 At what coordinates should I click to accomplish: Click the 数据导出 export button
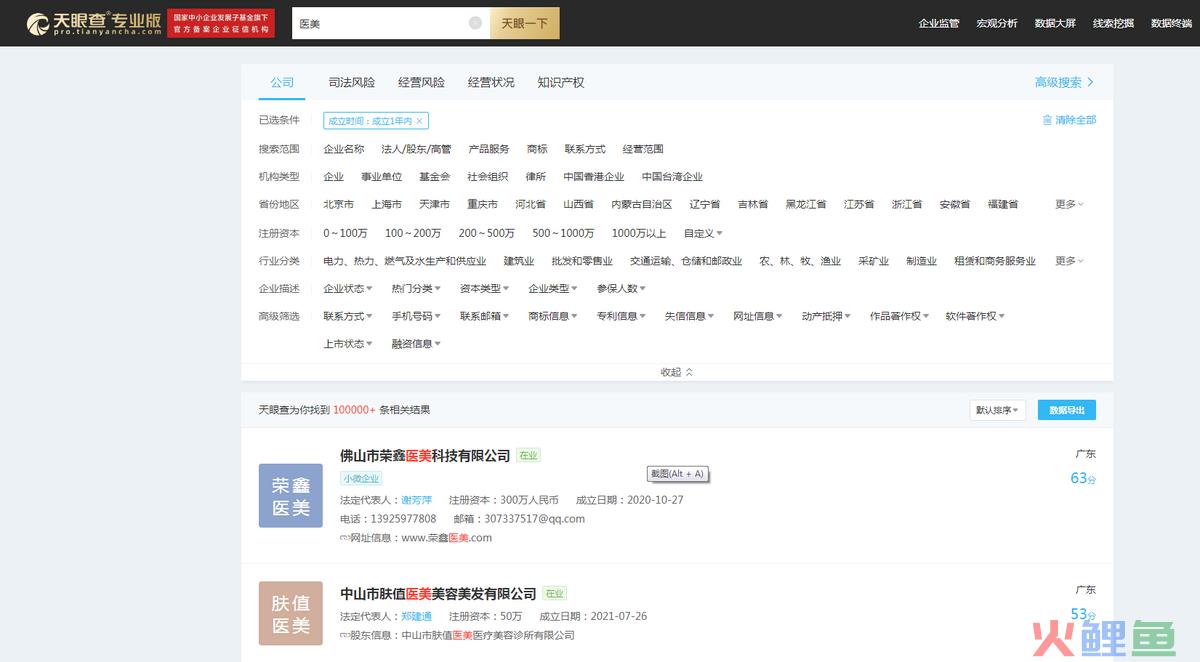(x=1066, y=410)
